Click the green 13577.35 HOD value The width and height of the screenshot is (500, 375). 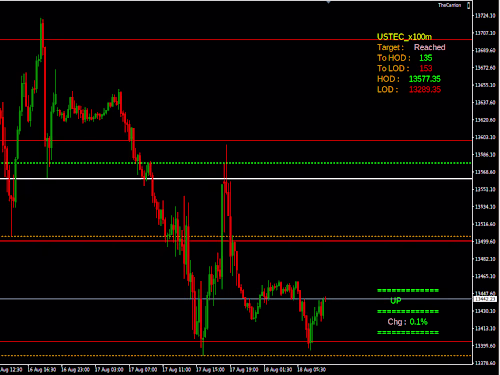(424, 79)
